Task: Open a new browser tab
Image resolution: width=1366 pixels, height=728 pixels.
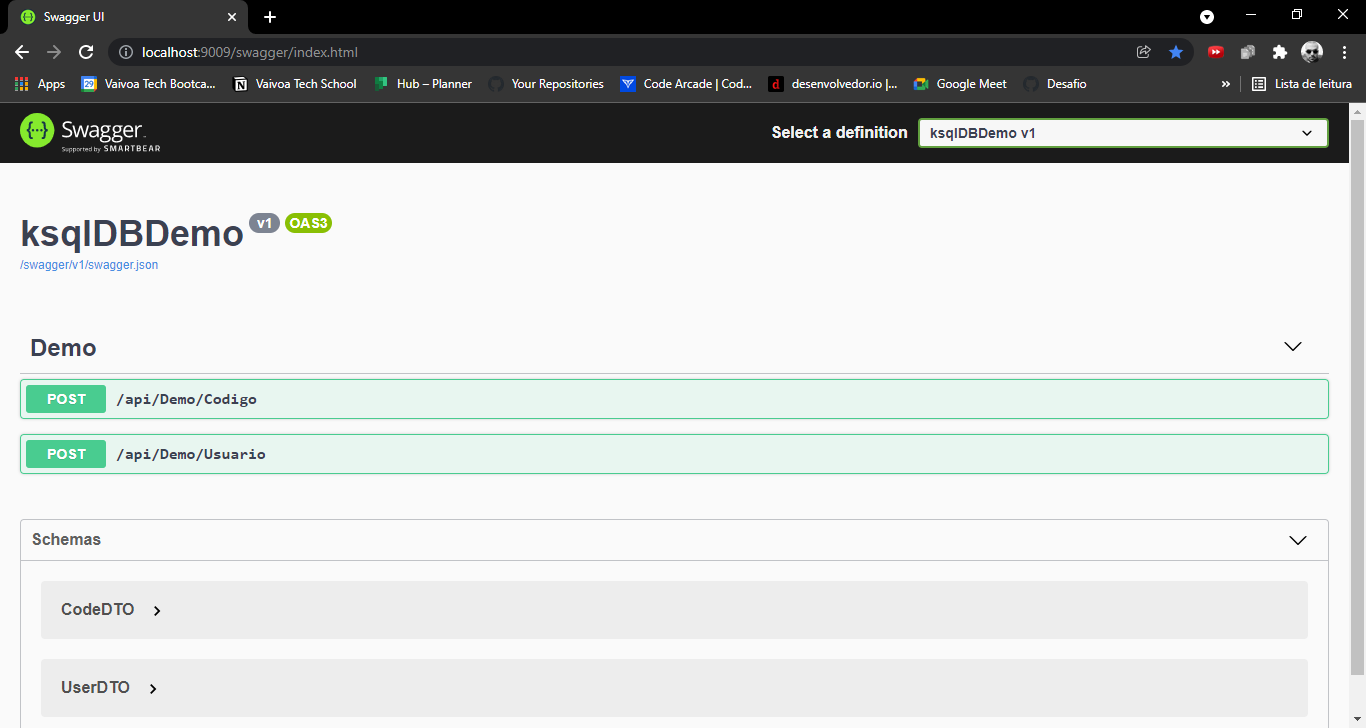Action: 270,17
